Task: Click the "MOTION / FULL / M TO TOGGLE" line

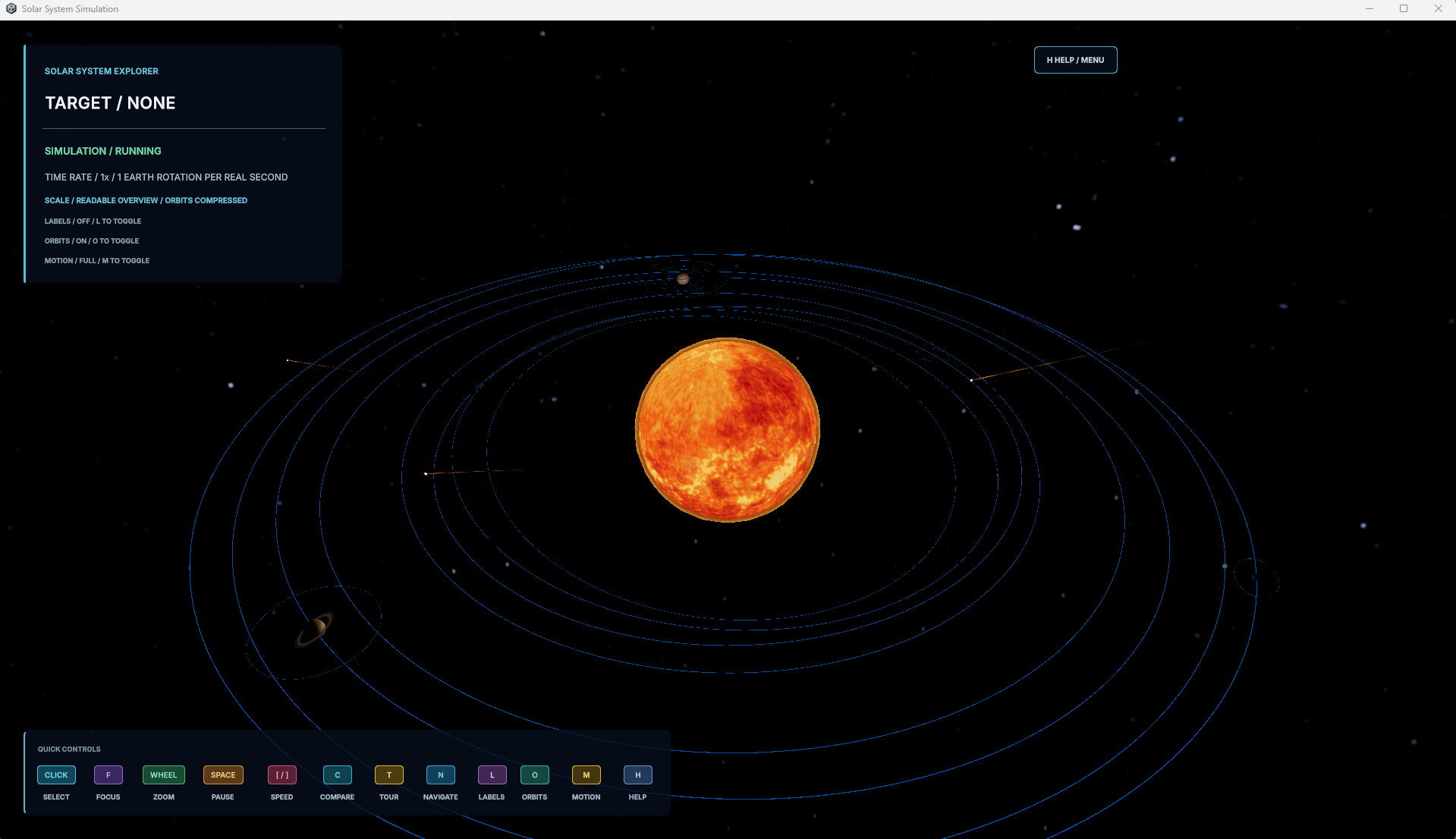Action: point(97,260)
